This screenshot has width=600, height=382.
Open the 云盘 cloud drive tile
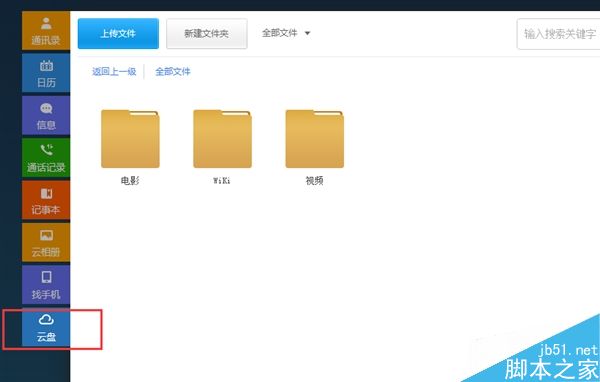46,328
